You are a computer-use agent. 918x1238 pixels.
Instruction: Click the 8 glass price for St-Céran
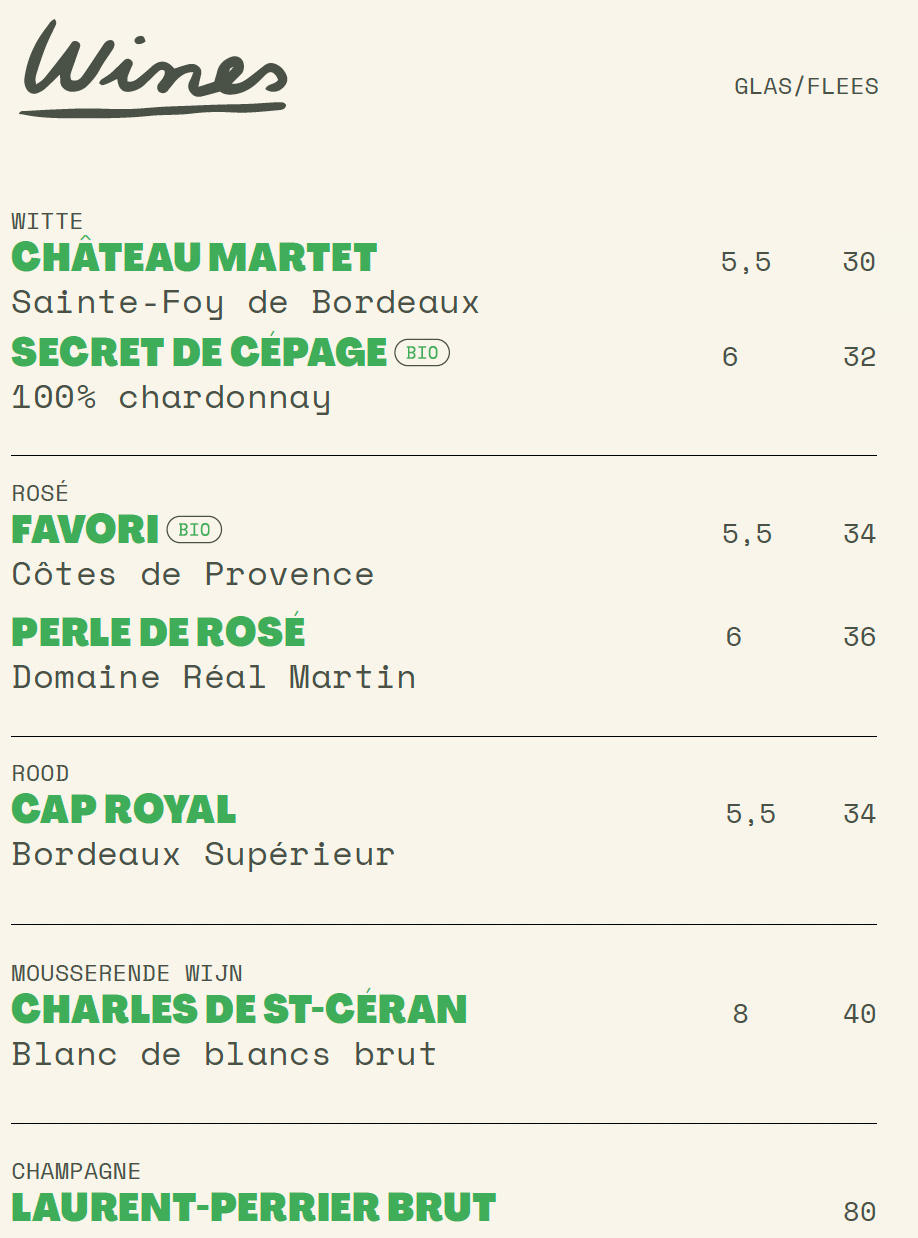pyautogui.click(x=740, y=1014)
